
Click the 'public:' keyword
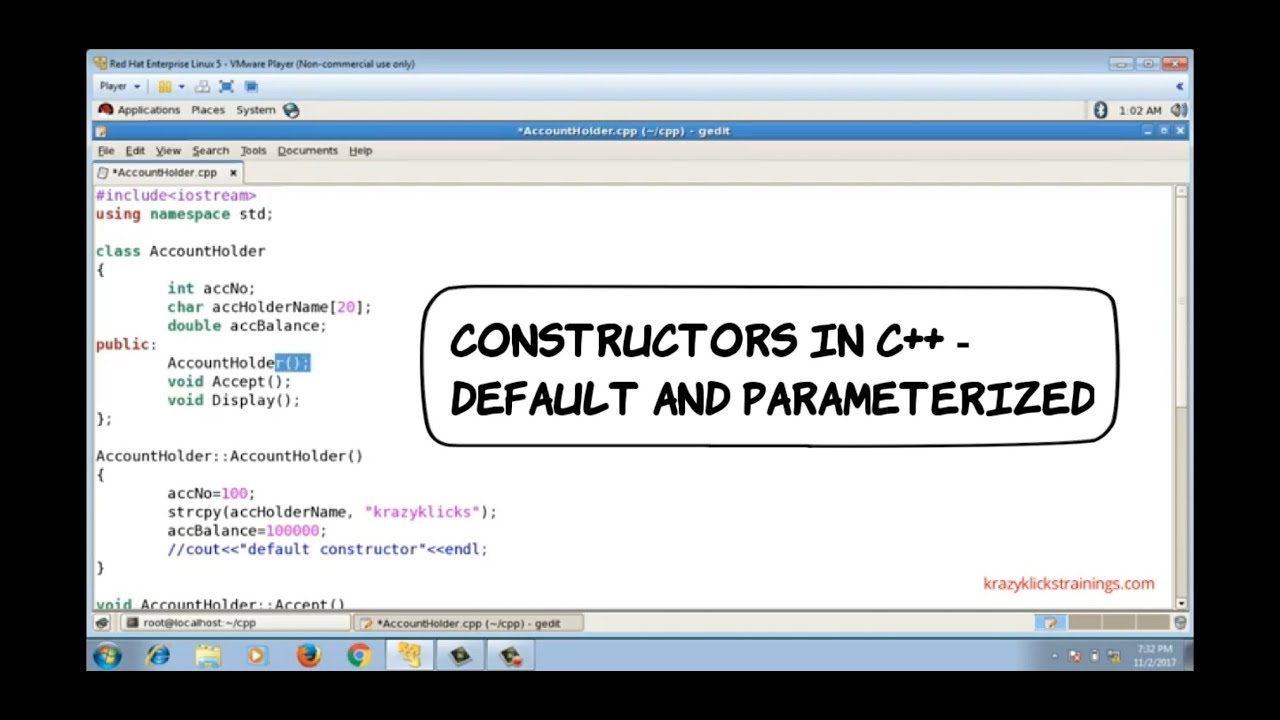126,345
